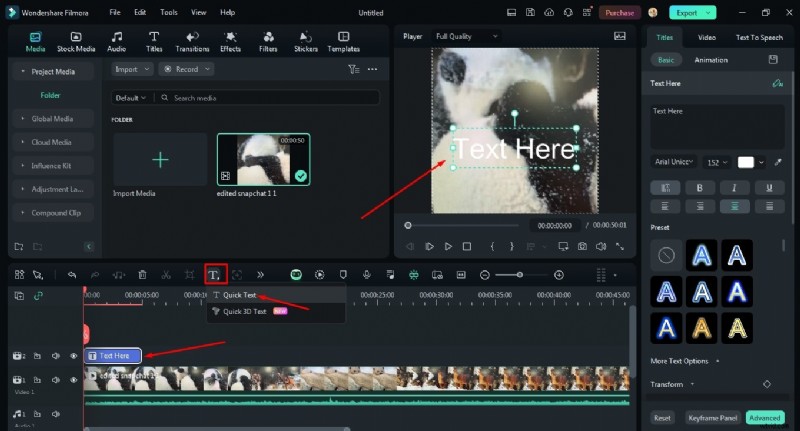
Task: Click the Purchase button
Action: (619, 13)
